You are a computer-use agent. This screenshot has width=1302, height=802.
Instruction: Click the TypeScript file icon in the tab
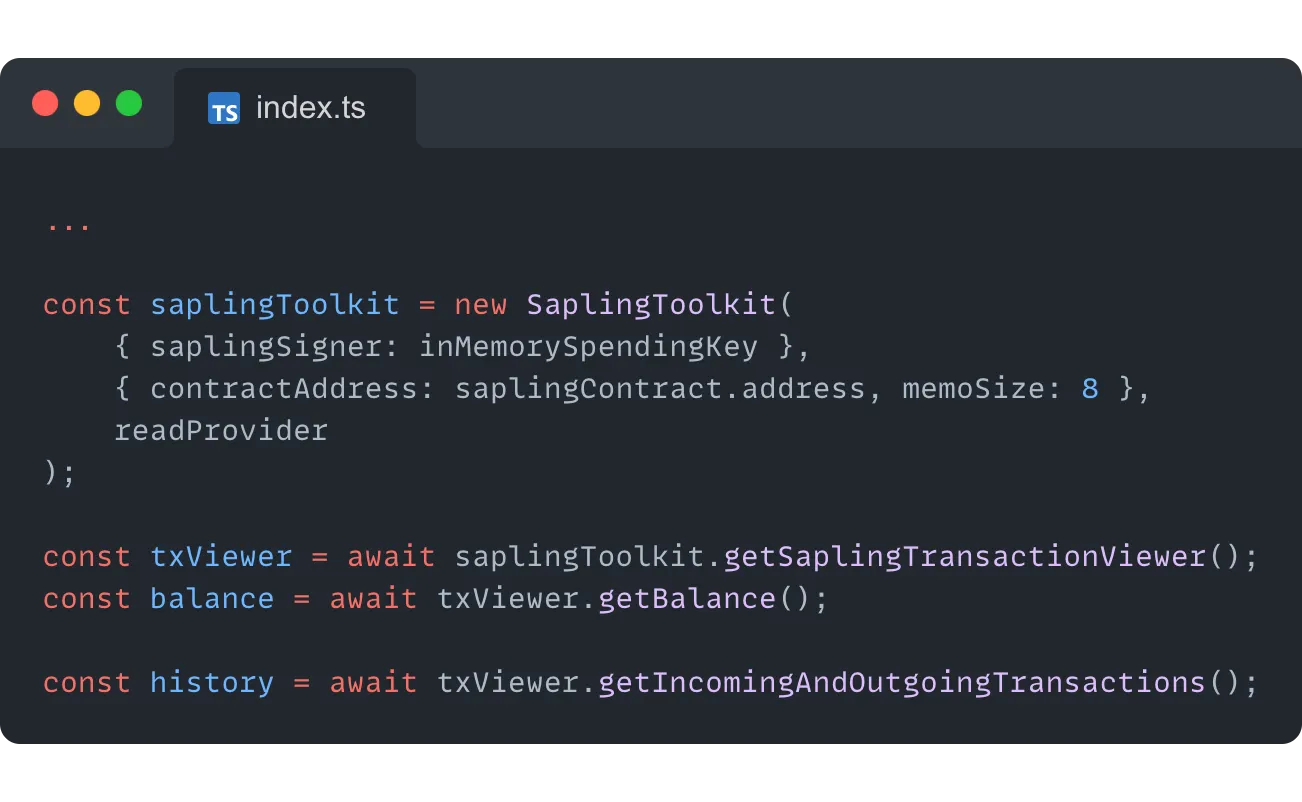coord(224,108)
